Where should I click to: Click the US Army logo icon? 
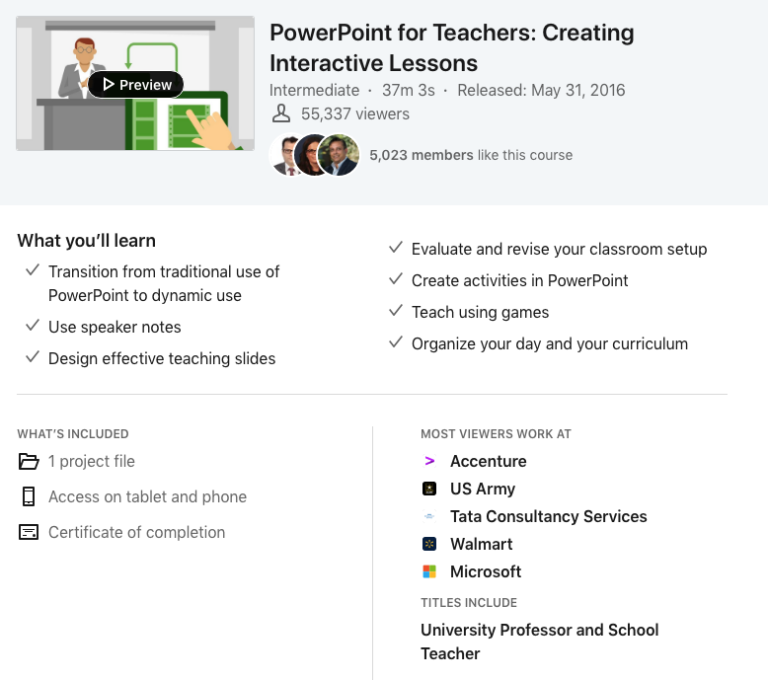pos(430,489)
